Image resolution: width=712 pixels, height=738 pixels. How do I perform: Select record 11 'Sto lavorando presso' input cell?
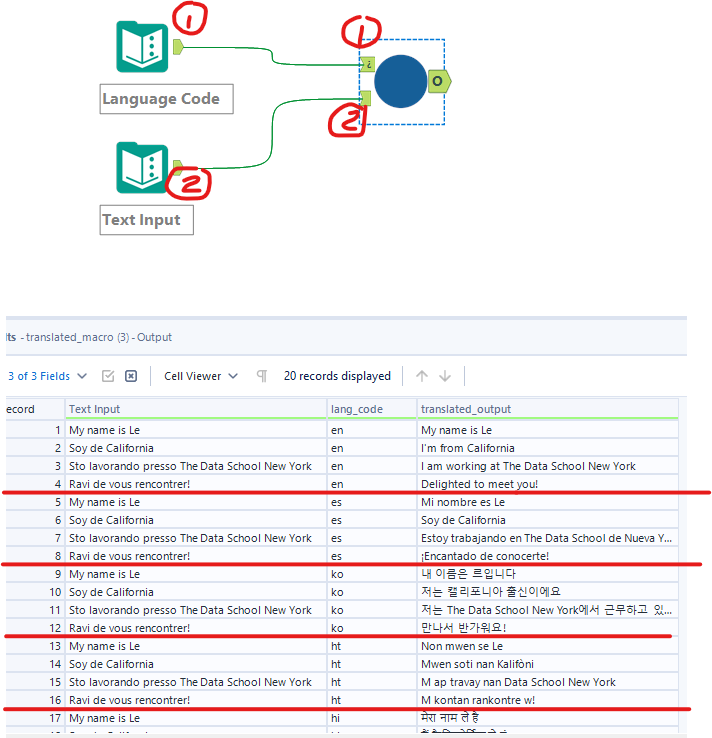(196, 610)
